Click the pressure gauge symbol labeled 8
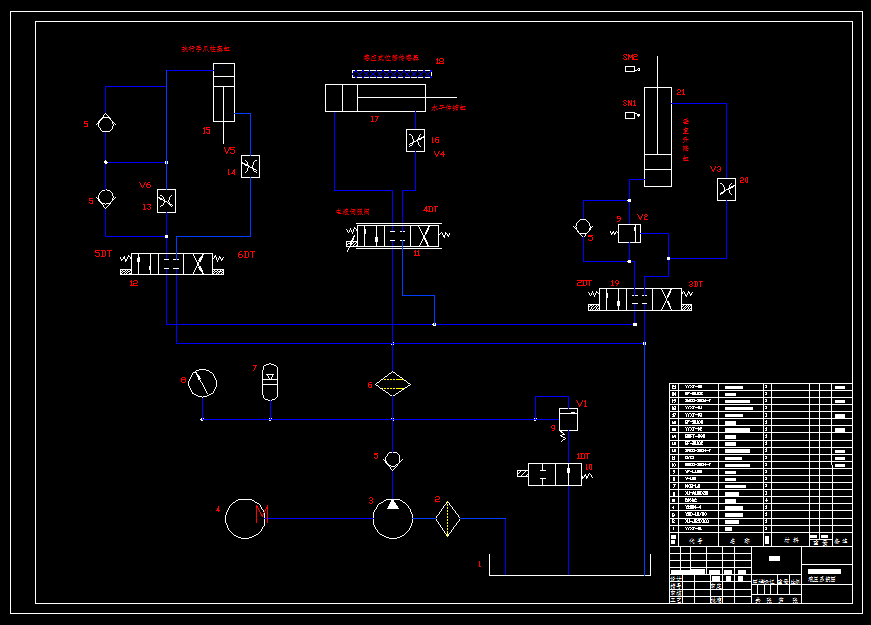 coord(202,383)
